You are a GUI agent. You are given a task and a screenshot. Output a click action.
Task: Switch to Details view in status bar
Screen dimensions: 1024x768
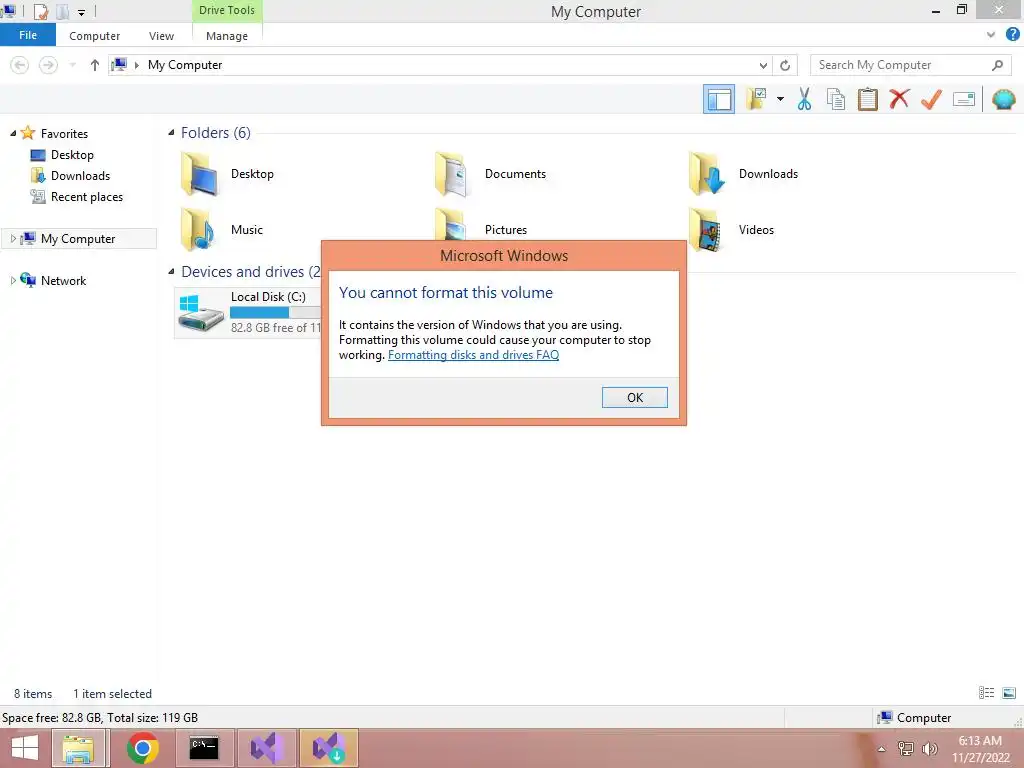(x=986, y=693)
